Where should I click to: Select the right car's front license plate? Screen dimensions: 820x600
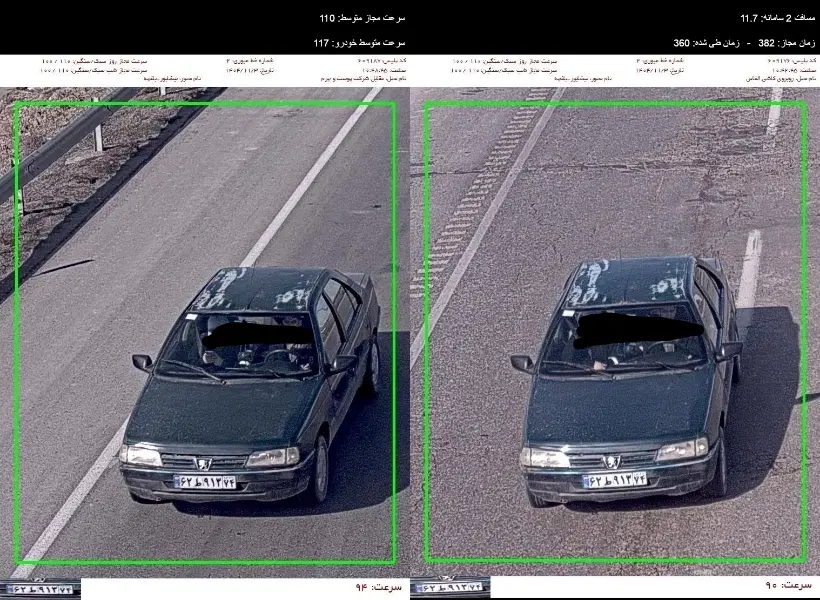coord(615,479)
